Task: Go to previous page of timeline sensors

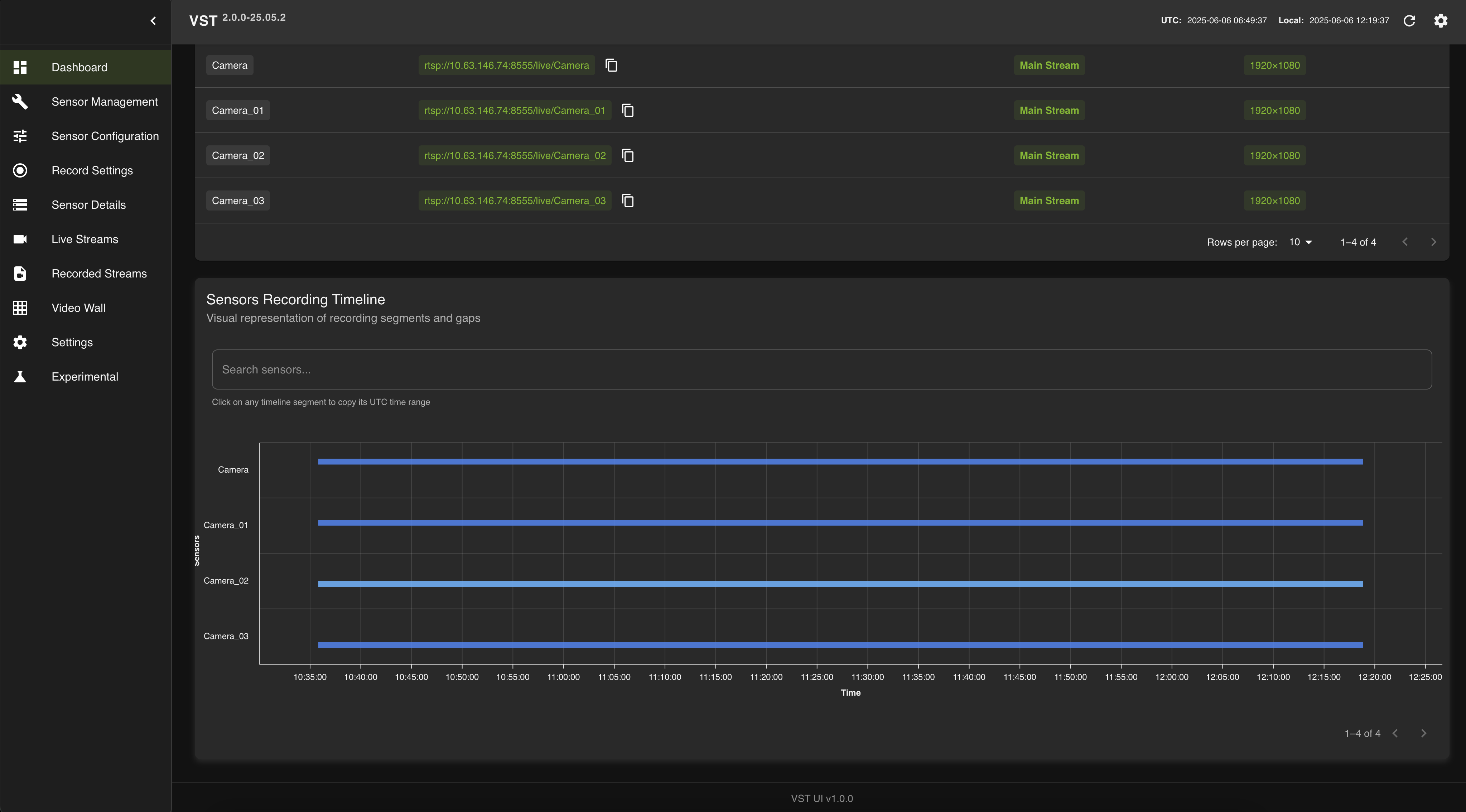Action: click(x=1395, y=733)
